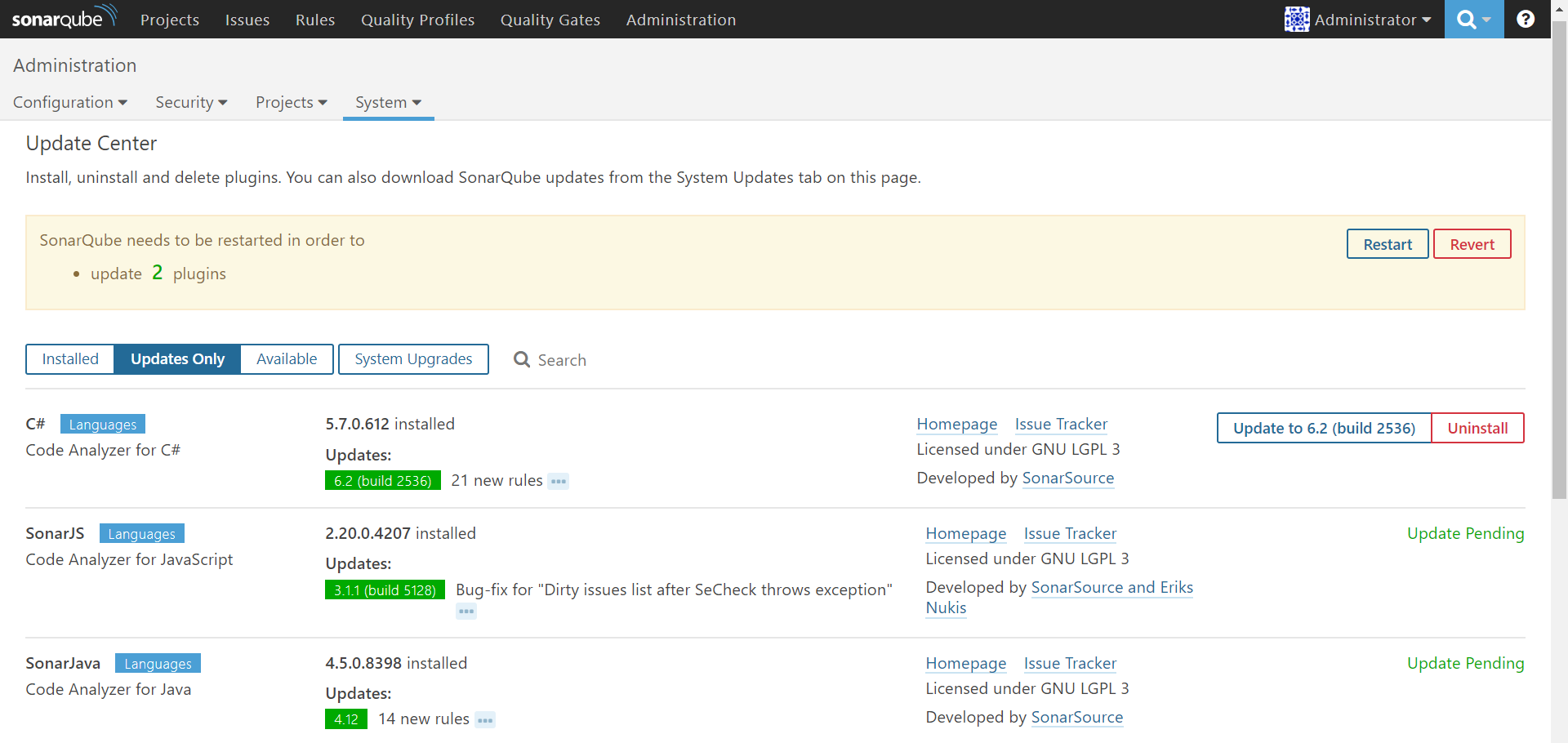
Task: Open SonarJava Homepage link
Action: pyautogui.click(x=966, y=663)
